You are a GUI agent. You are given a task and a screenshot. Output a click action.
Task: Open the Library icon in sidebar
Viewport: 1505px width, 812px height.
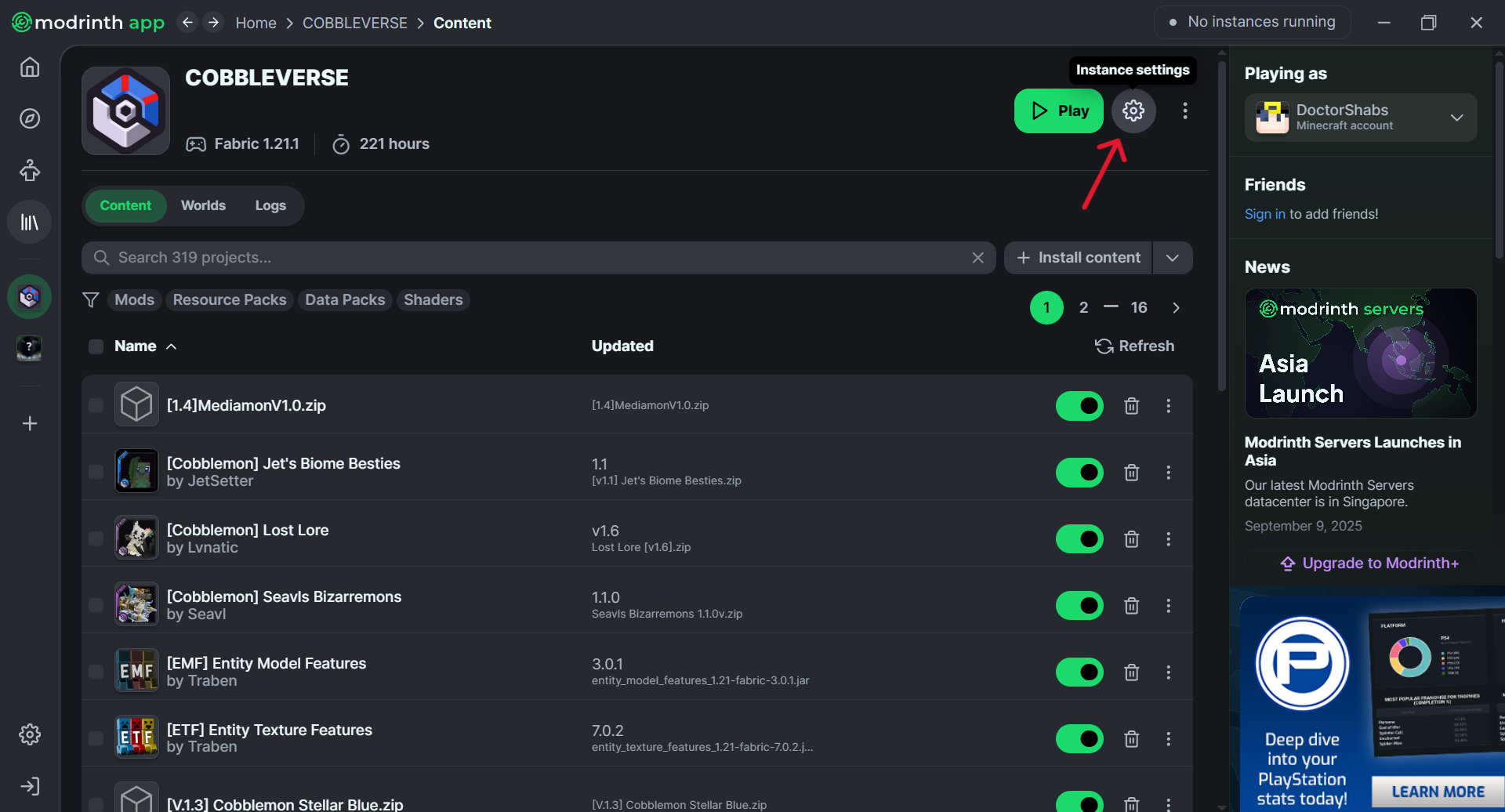click(x=30, y=223)
